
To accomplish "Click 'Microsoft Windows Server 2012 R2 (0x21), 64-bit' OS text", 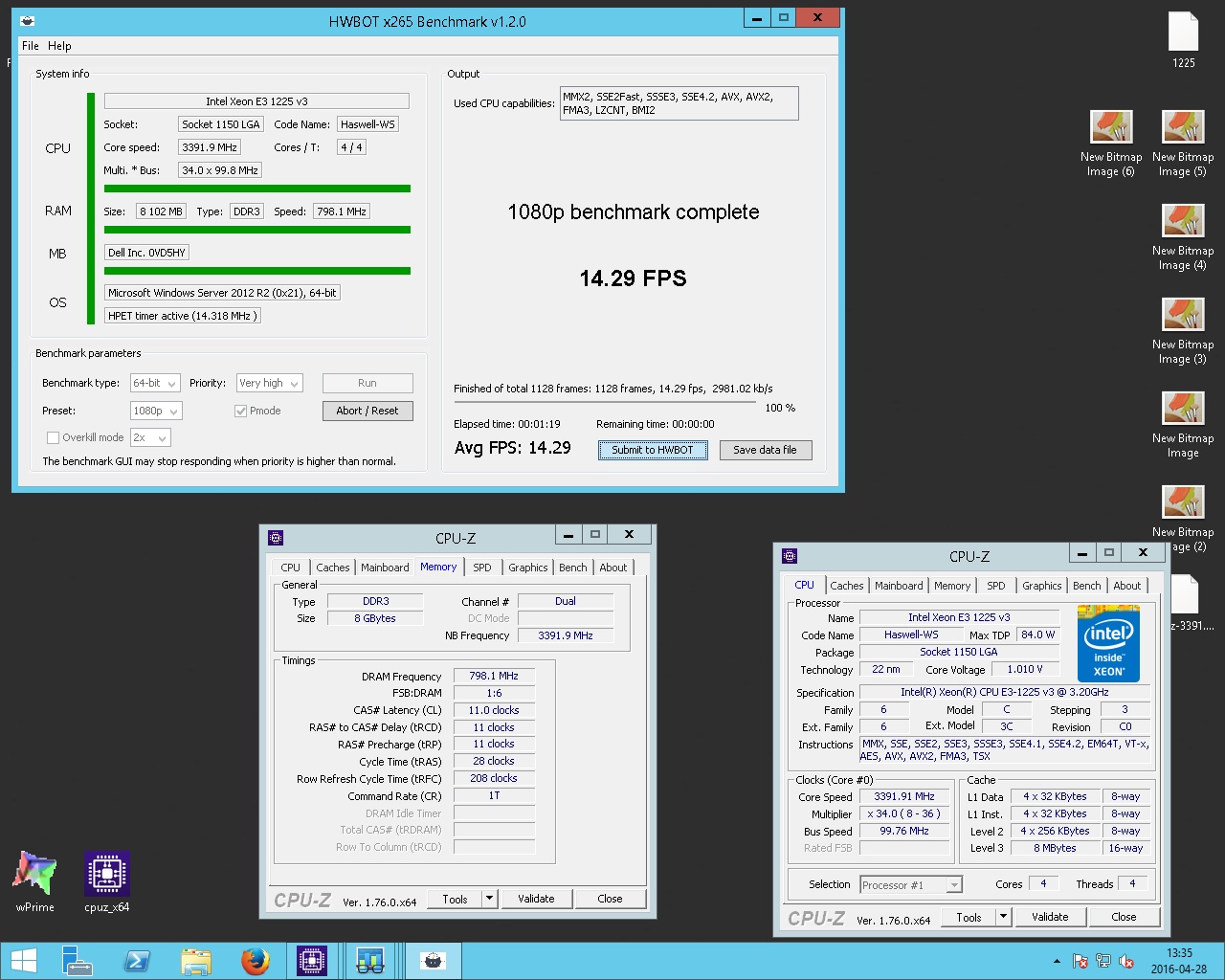I will (x=222, y=293).
